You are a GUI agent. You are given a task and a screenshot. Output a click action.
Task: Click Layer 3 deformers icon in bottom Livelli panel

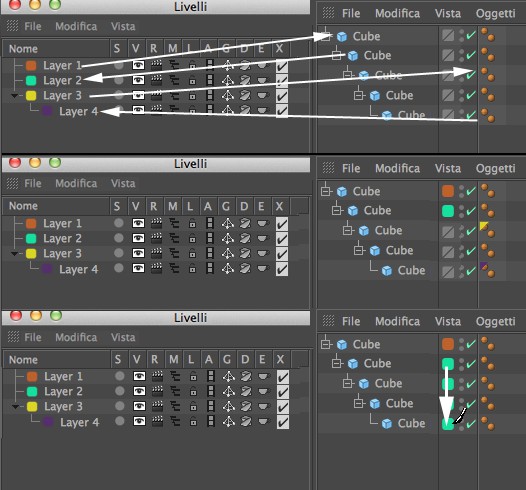tap(246, 406)
